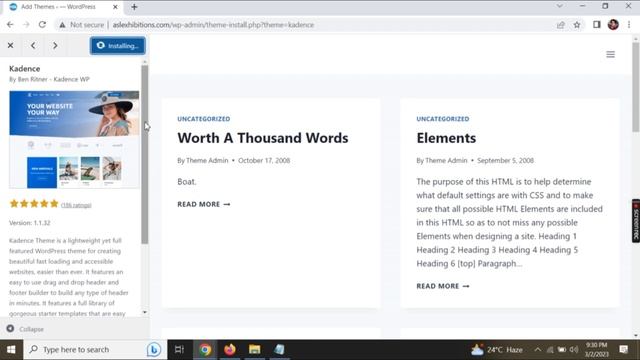
Task: Click the Kadence theme screenshot thumbnail
Action: coord(74,140)
